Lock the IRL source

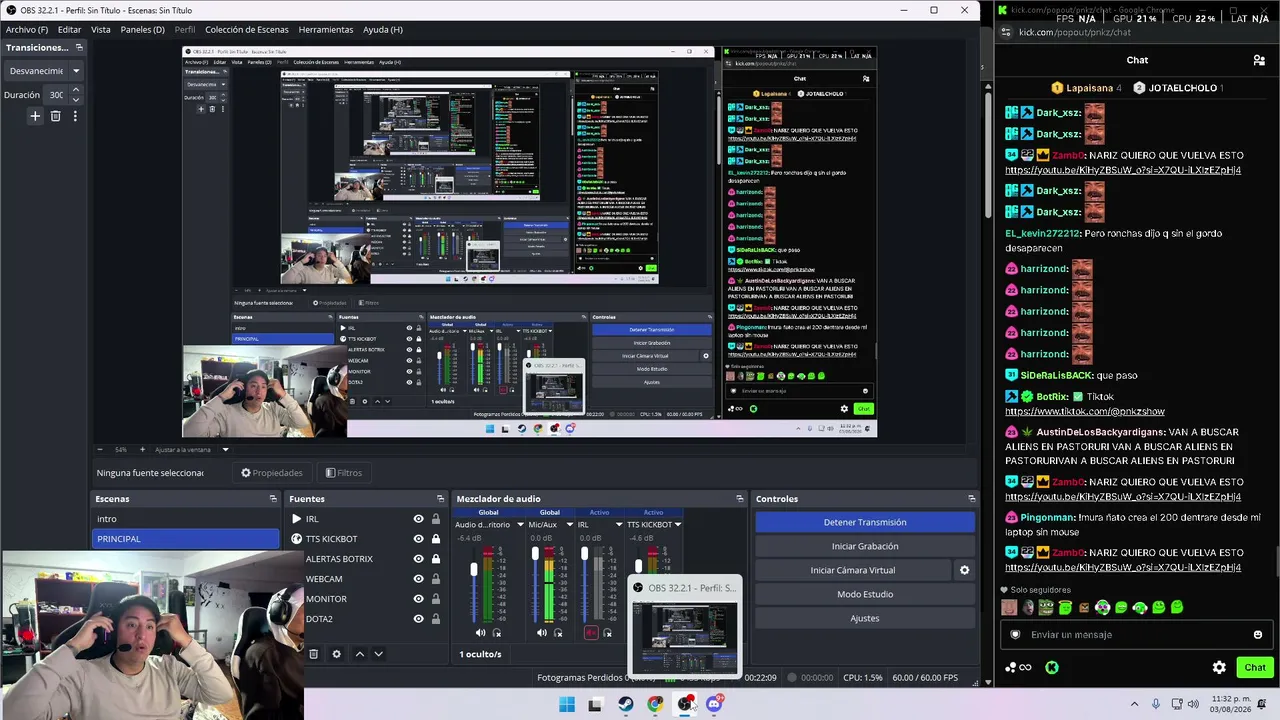click(436, 519)
